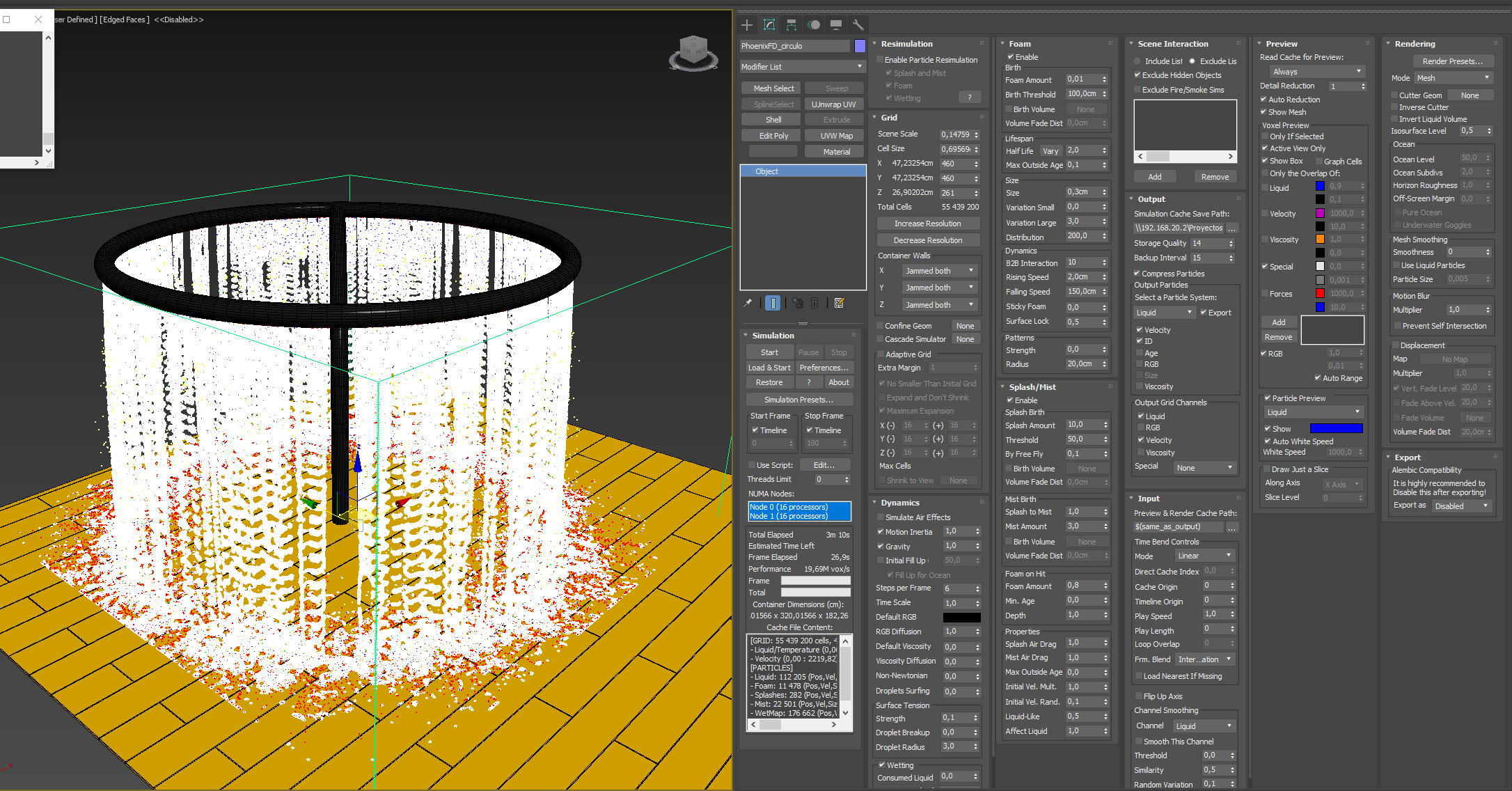1512x791 pixels.
Task: Select Node 1 (16 processors) in NUMA Nodes
Action: coord(799,517)
